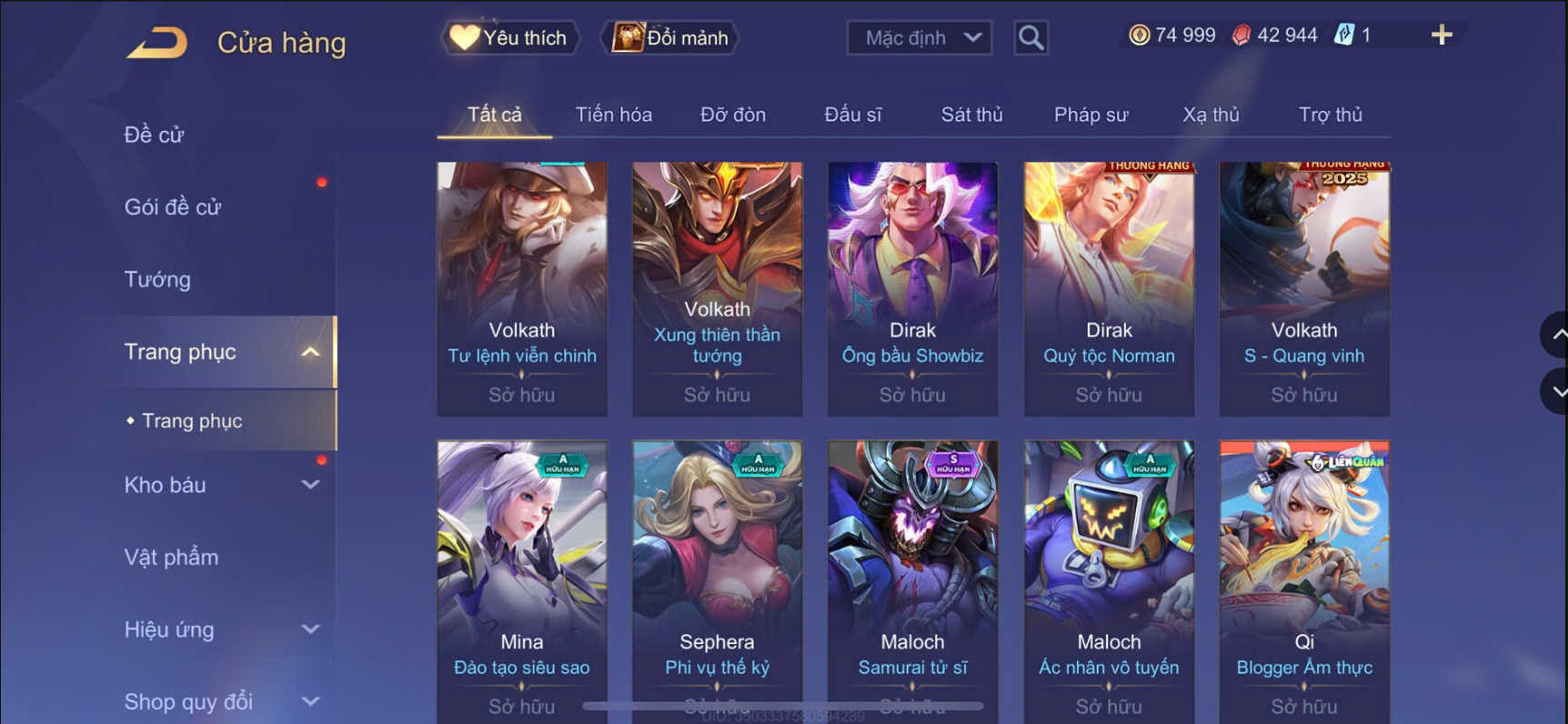The width and height of the screenshot is (1568, 724).
Task: Expand the Kho báu sidebar section
Action: click(310, 485)
